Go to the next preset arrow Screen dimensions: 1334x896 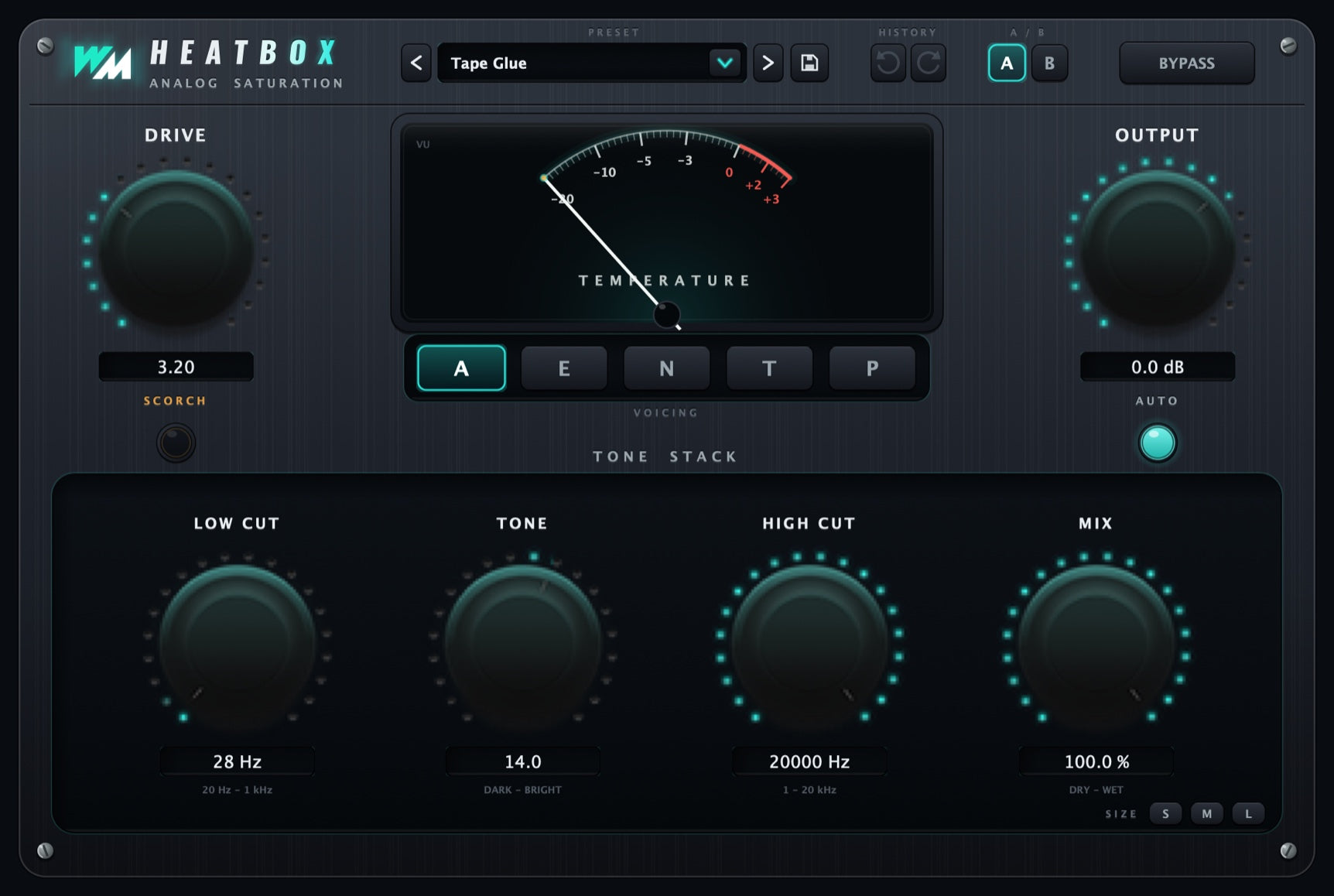768,63
